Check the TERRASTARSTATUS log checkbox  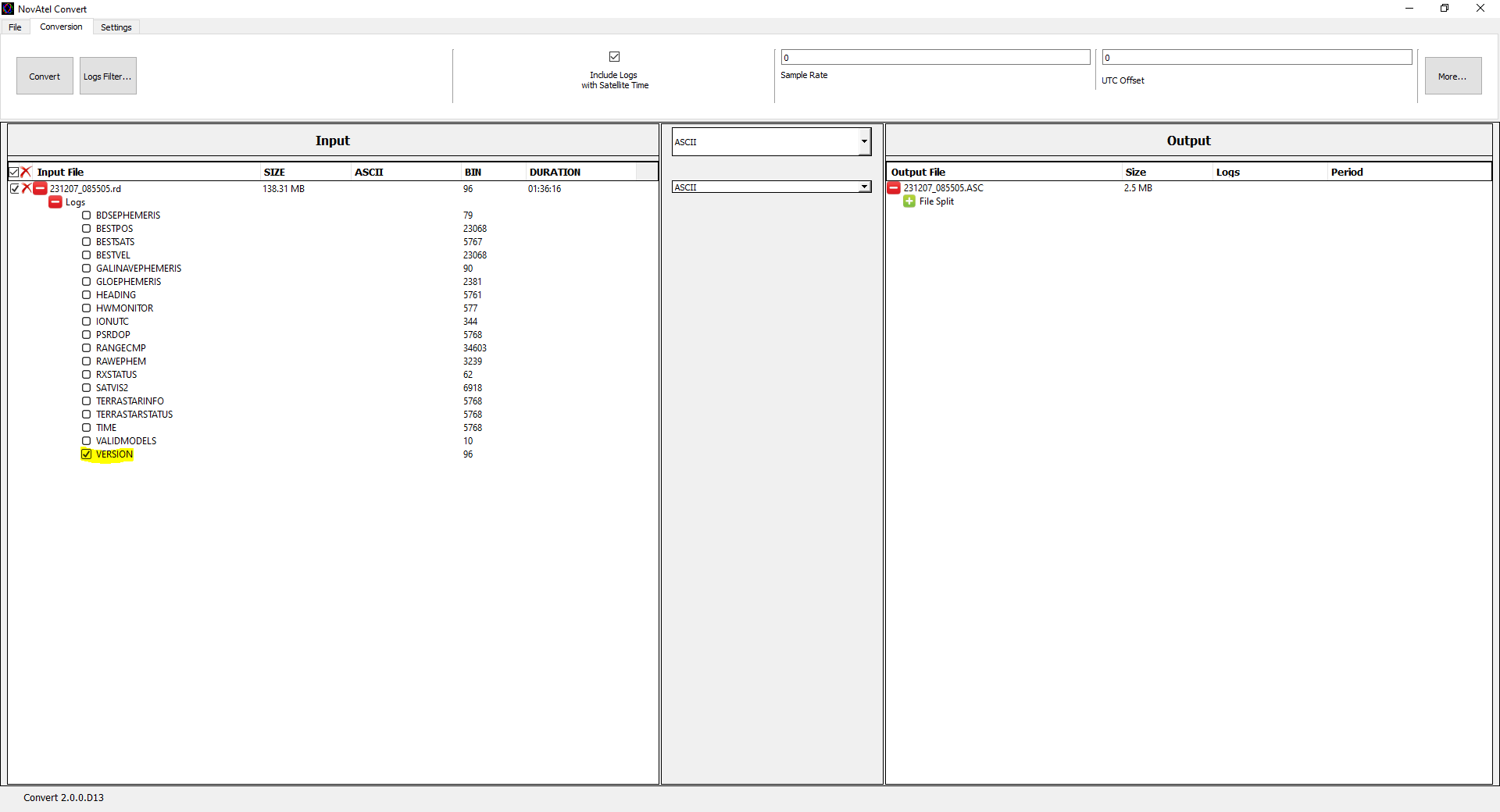coord(87,415)
